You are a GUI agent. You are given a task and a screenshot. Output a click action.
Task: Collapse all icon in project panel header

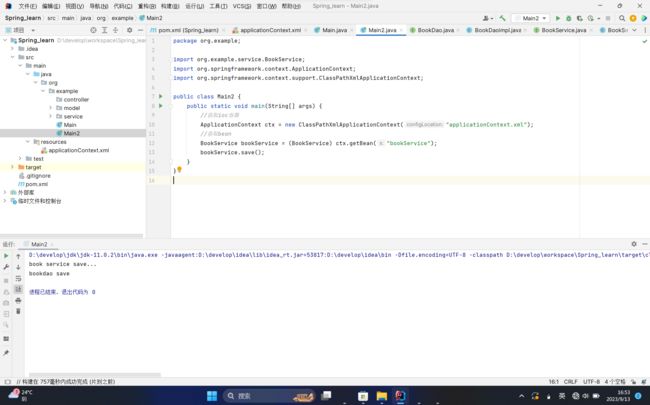point(116,30)
